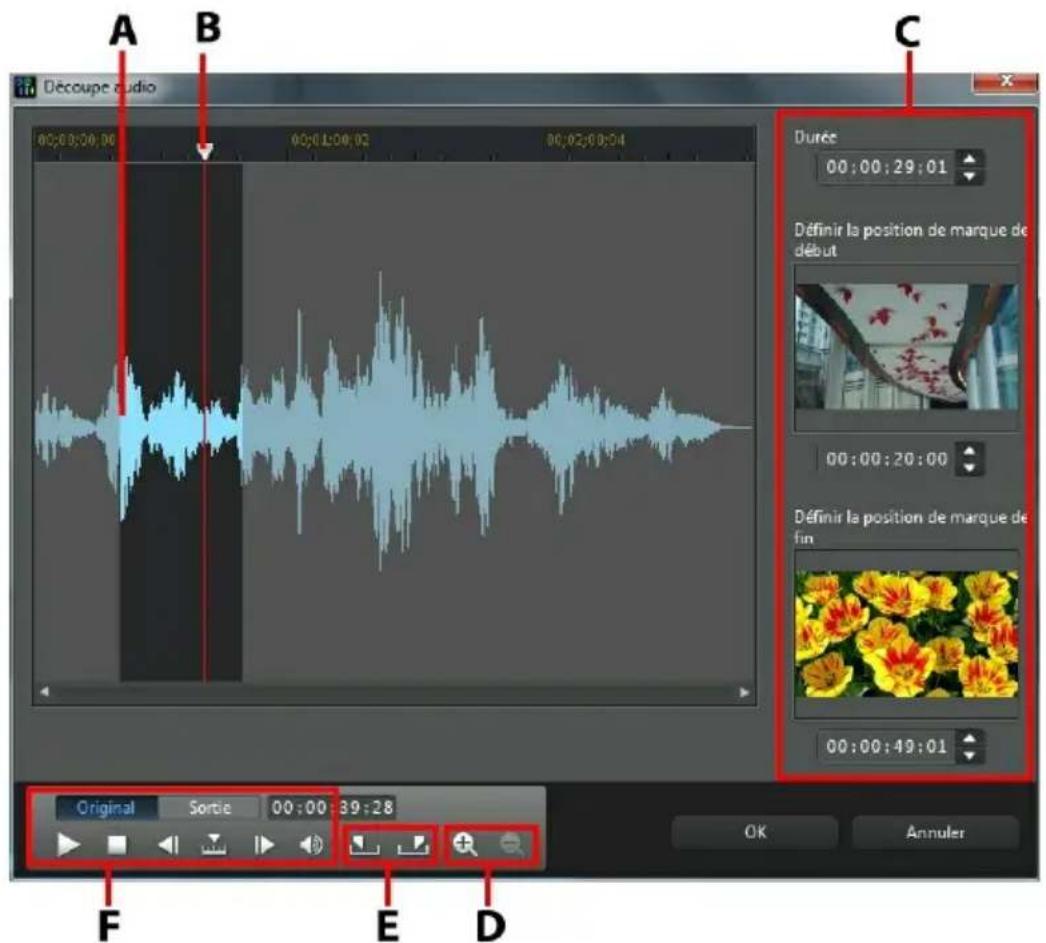The image size is (1046, 943).
Task: Open the seek-by-time search icon
Action: click(213, 844)
